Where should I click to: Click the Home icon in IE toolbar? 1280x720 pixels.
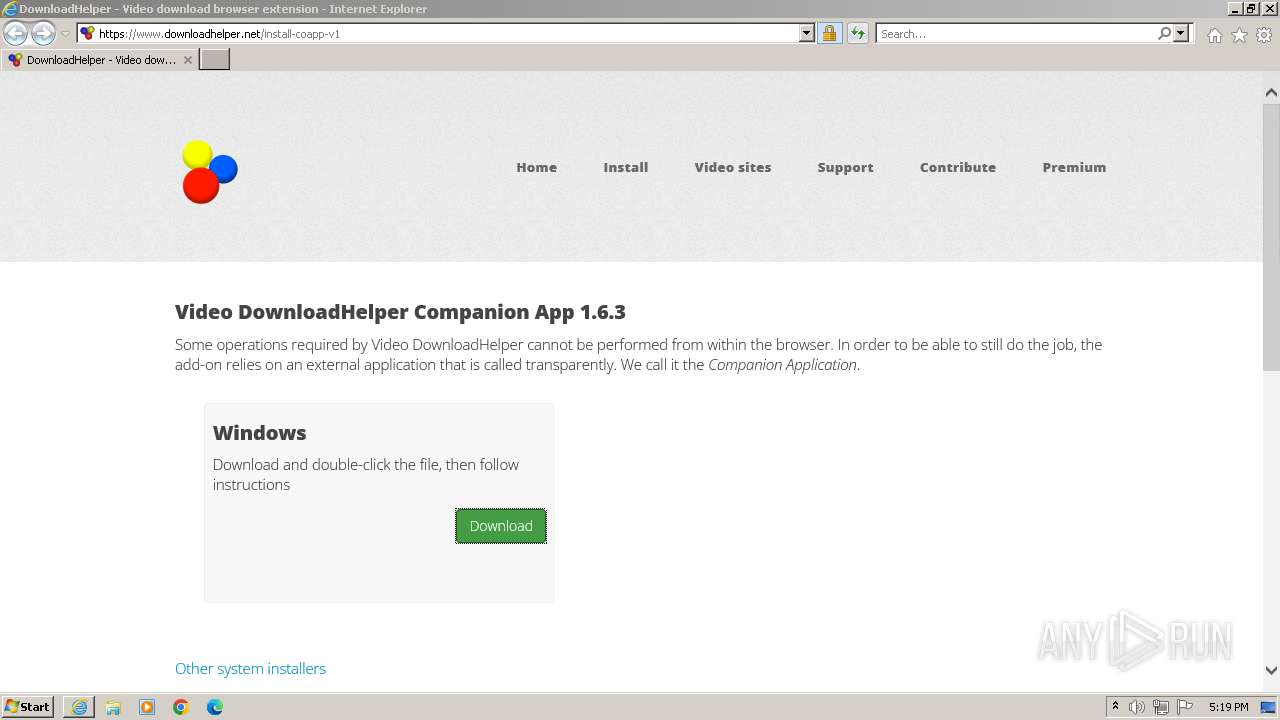tap(1214, 35)
